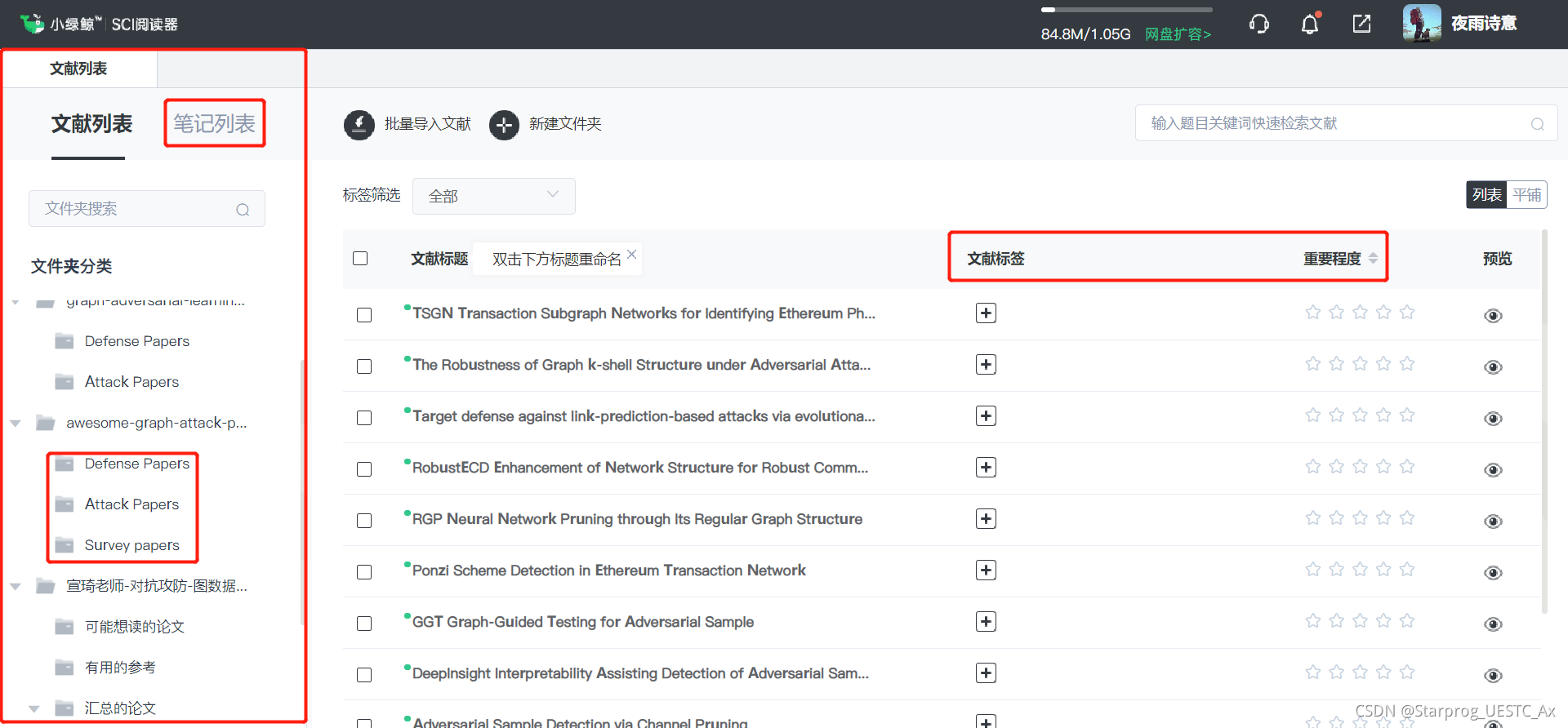Screen dimensions: 1568x728
Task: Collapse the 汇总的论文 folder
Action: pos(33,709)
